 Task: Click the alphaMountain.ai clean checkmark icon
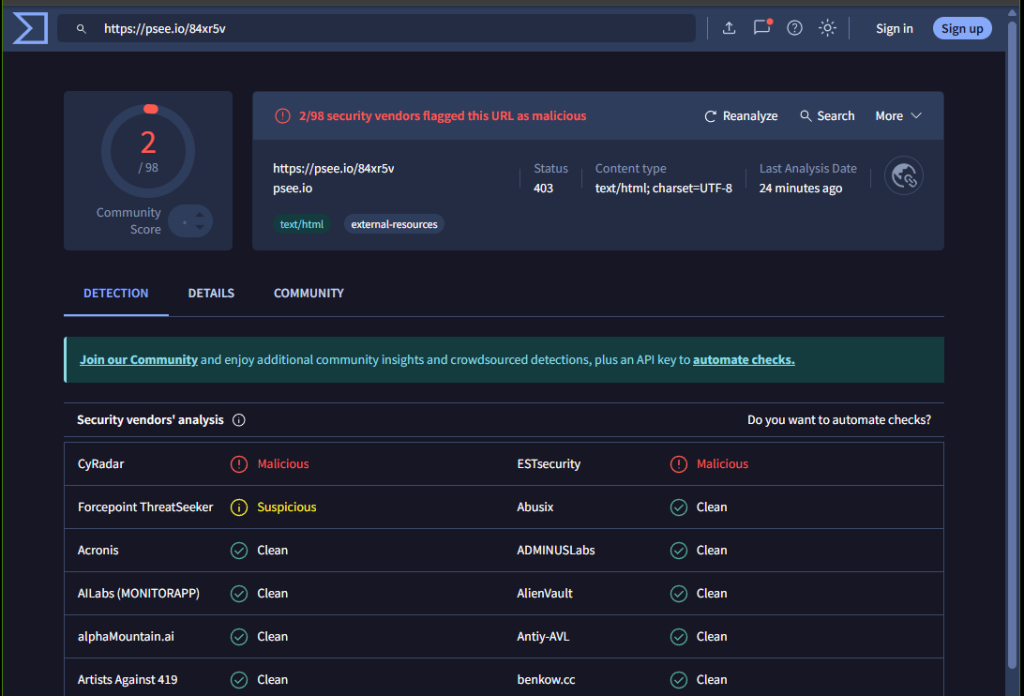pyautogui.click(x=239, y=637)
